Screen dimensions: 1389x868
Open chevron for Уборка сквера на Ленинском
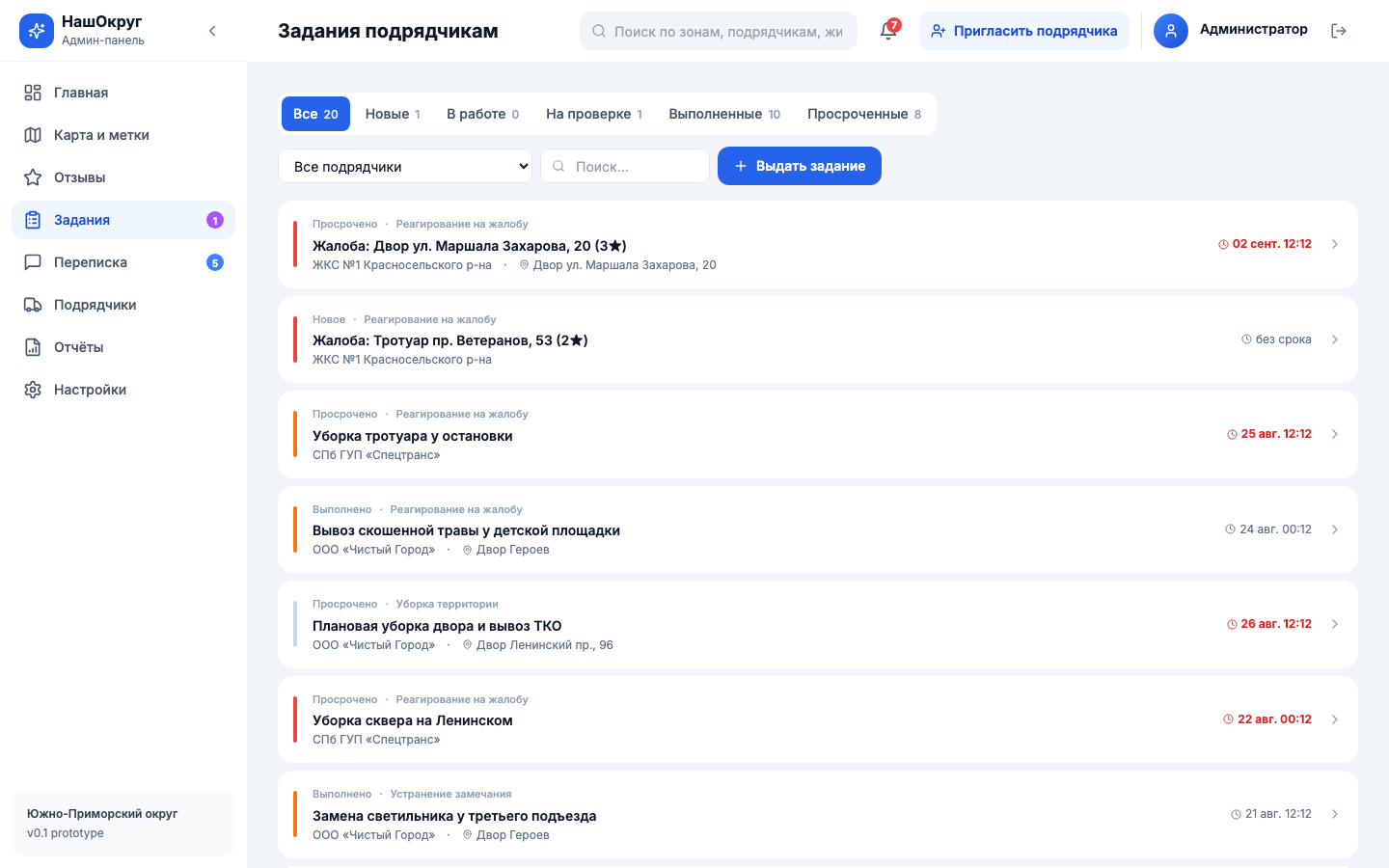[x=1335, y=719]
